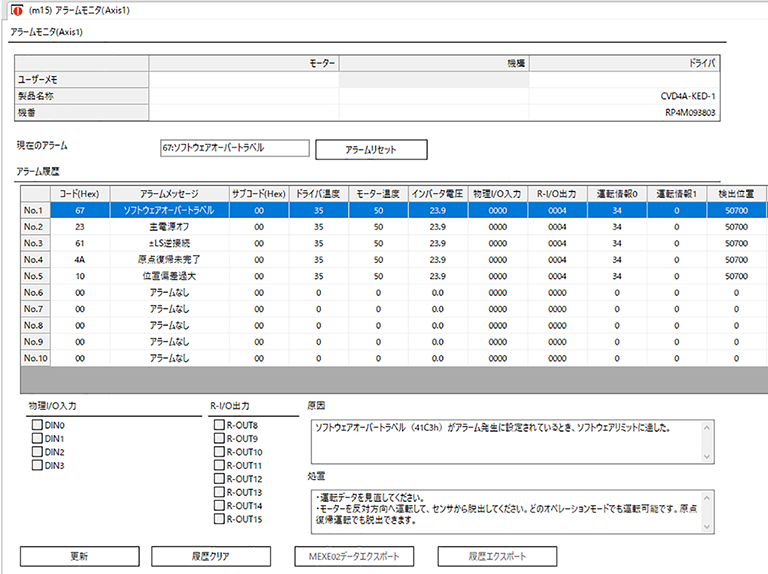The width and height of the screenshot is (768, 574).
Task: Enable the R-OUT12 checkbox
Action: (219, 479)
